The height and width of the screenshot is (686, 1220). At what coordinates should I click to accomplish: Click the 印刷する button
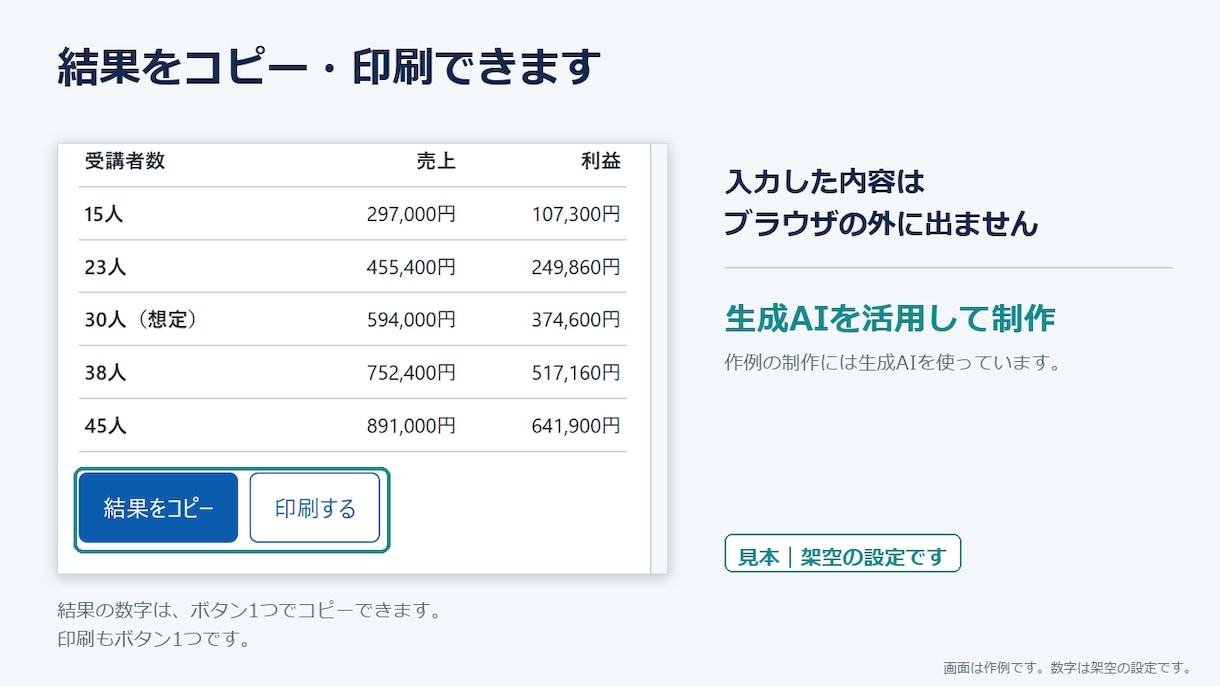click(x=315, y=508)
